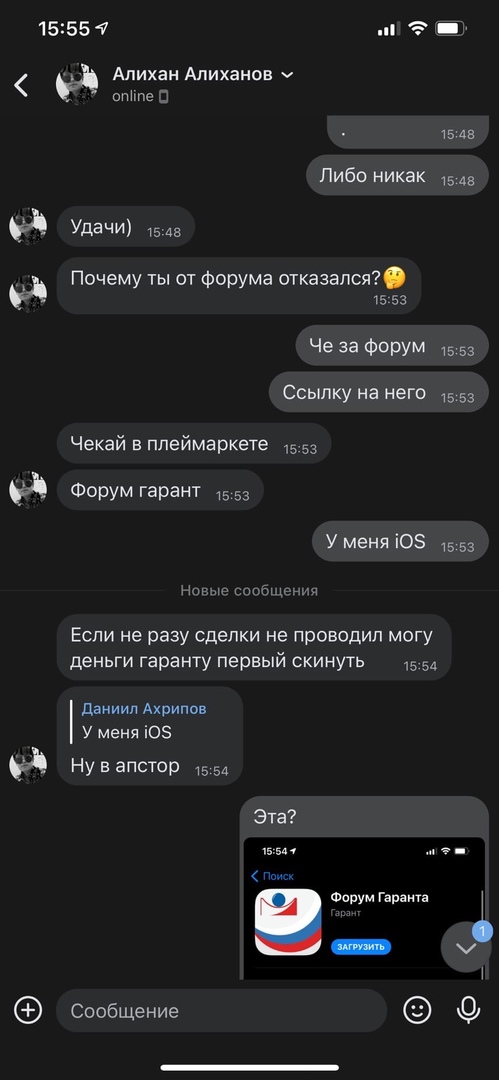Tap the avatar beside Форум гарант message
This screenshot has height=1080, width=499.
28,490
